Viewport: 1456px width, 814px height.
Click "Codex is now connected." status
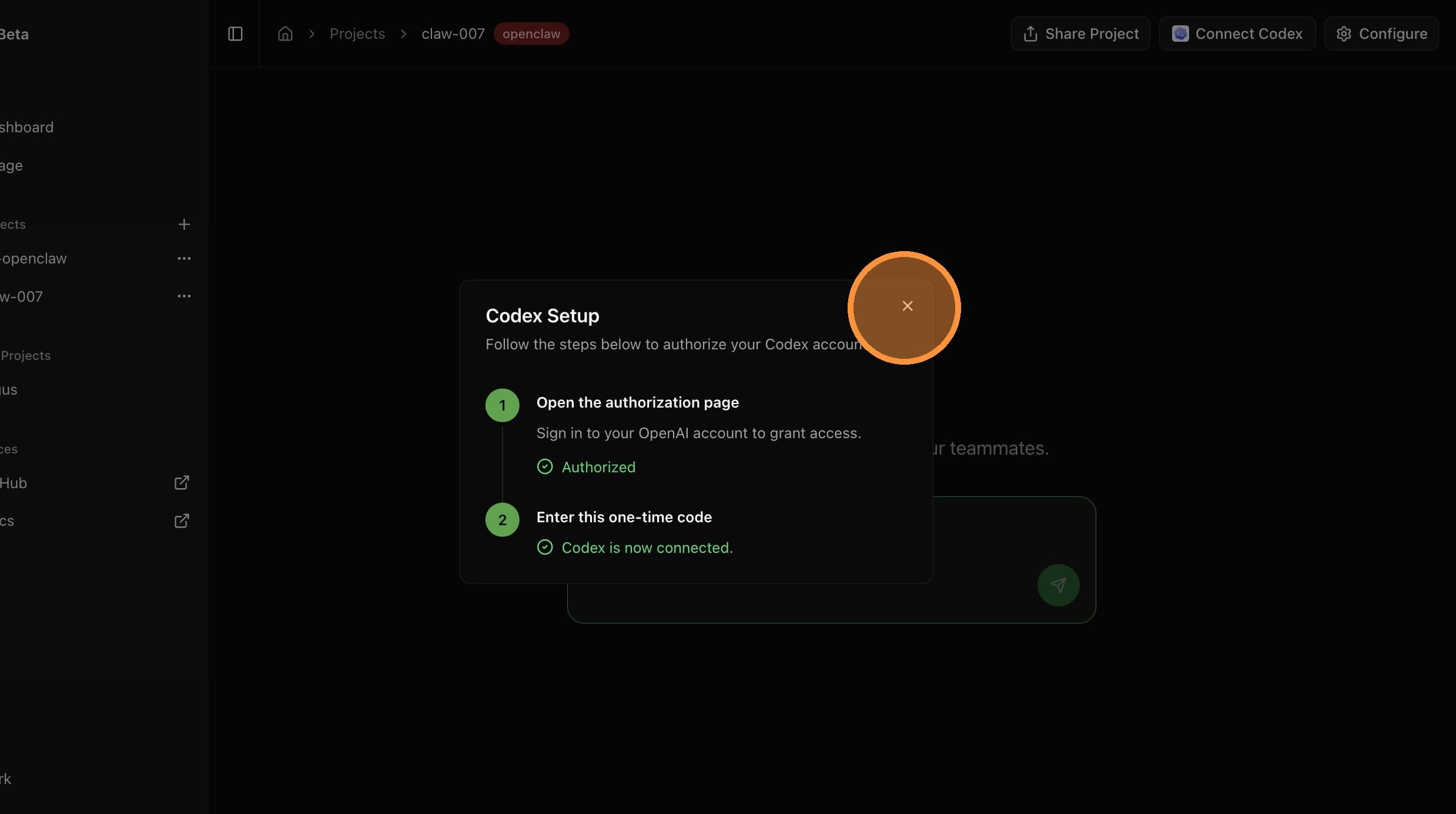click(x=647, y=548)
